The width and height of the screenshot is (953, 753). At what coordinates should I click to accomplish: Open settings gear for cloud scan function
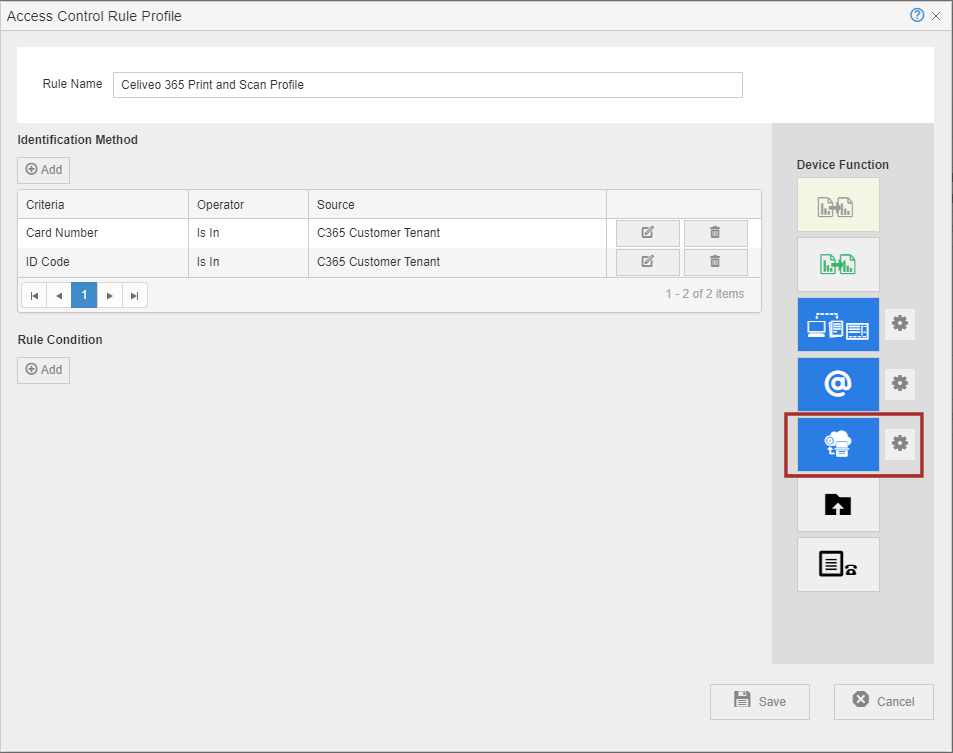point(900,443)
